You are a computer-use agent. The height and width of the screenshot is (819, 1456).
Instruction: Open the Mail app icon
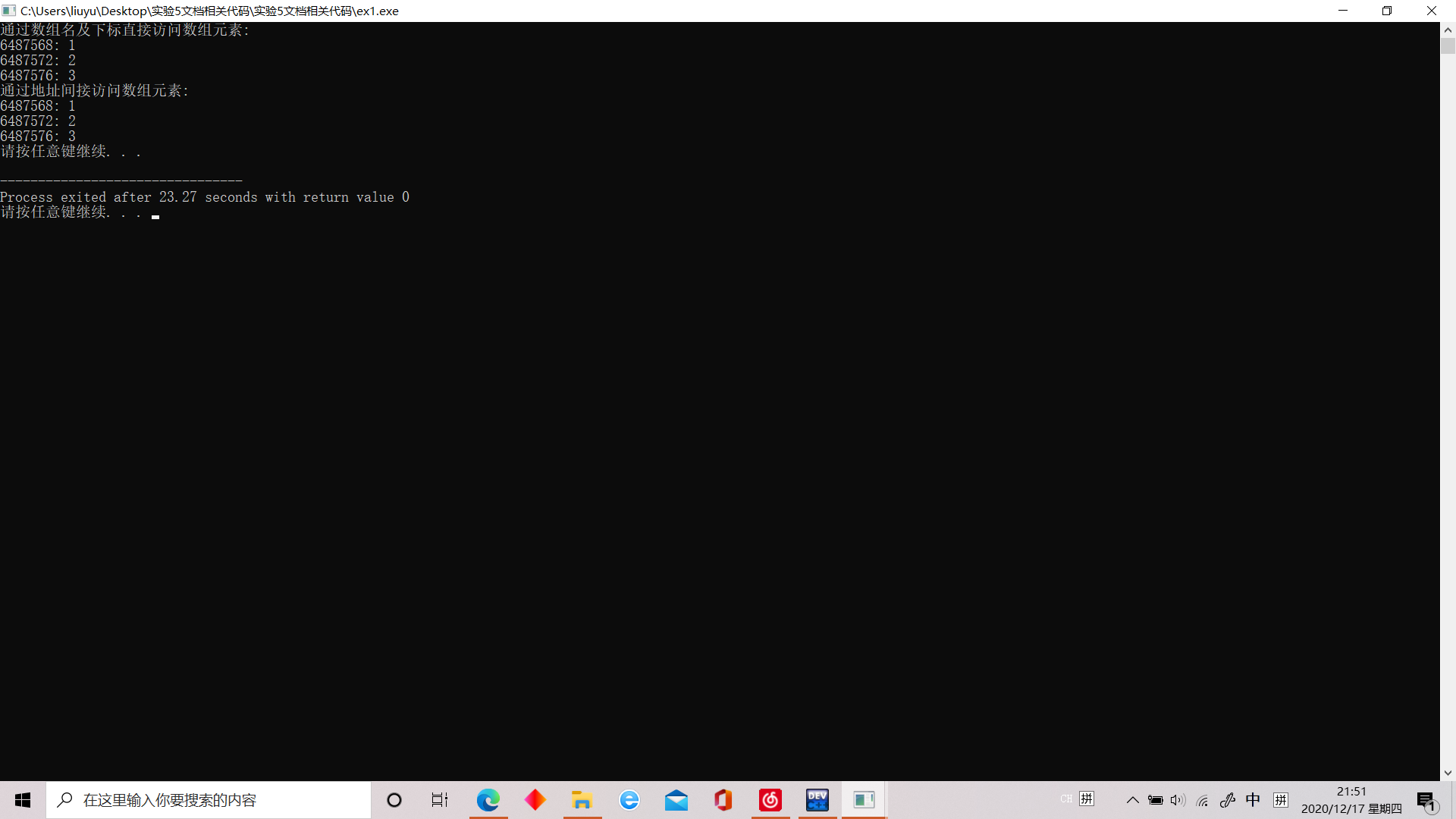pyautogui.click(x=676, y=800)
